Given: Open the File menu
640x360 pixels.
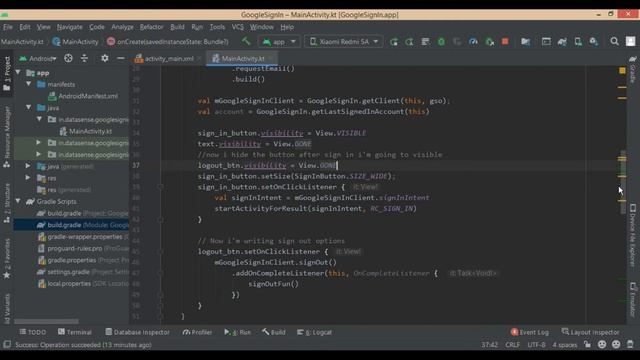Looking at the screenshot, I should click(8, 27).
